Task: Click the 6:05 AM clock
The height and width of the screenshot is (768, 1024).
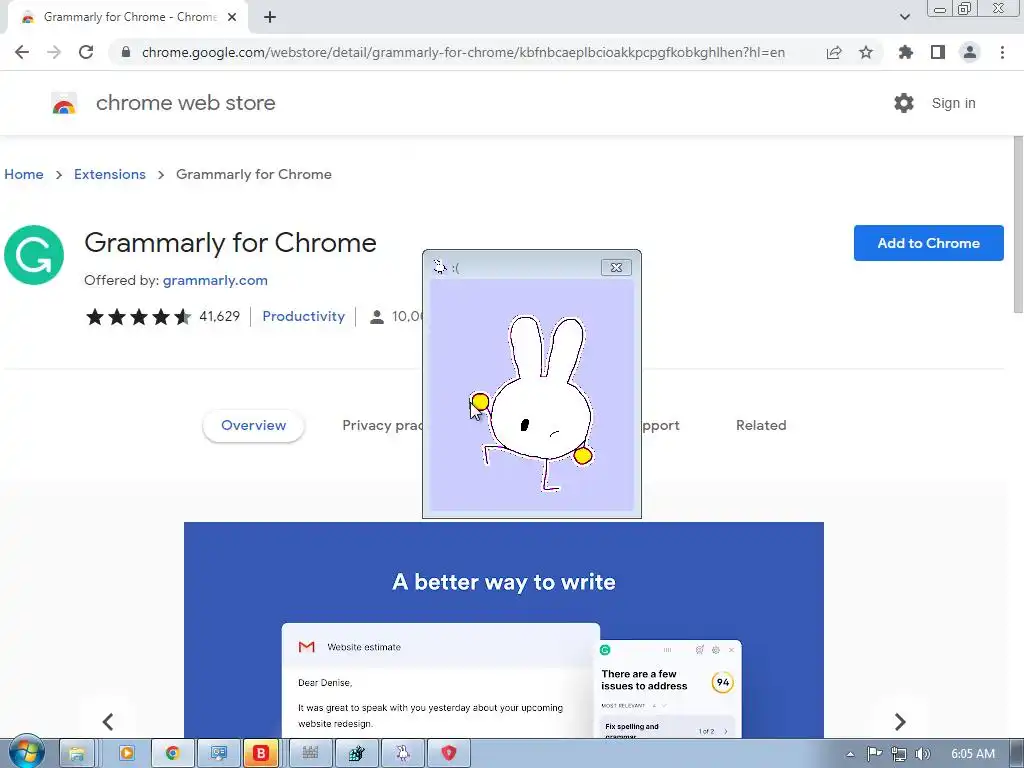Action: 973,754
